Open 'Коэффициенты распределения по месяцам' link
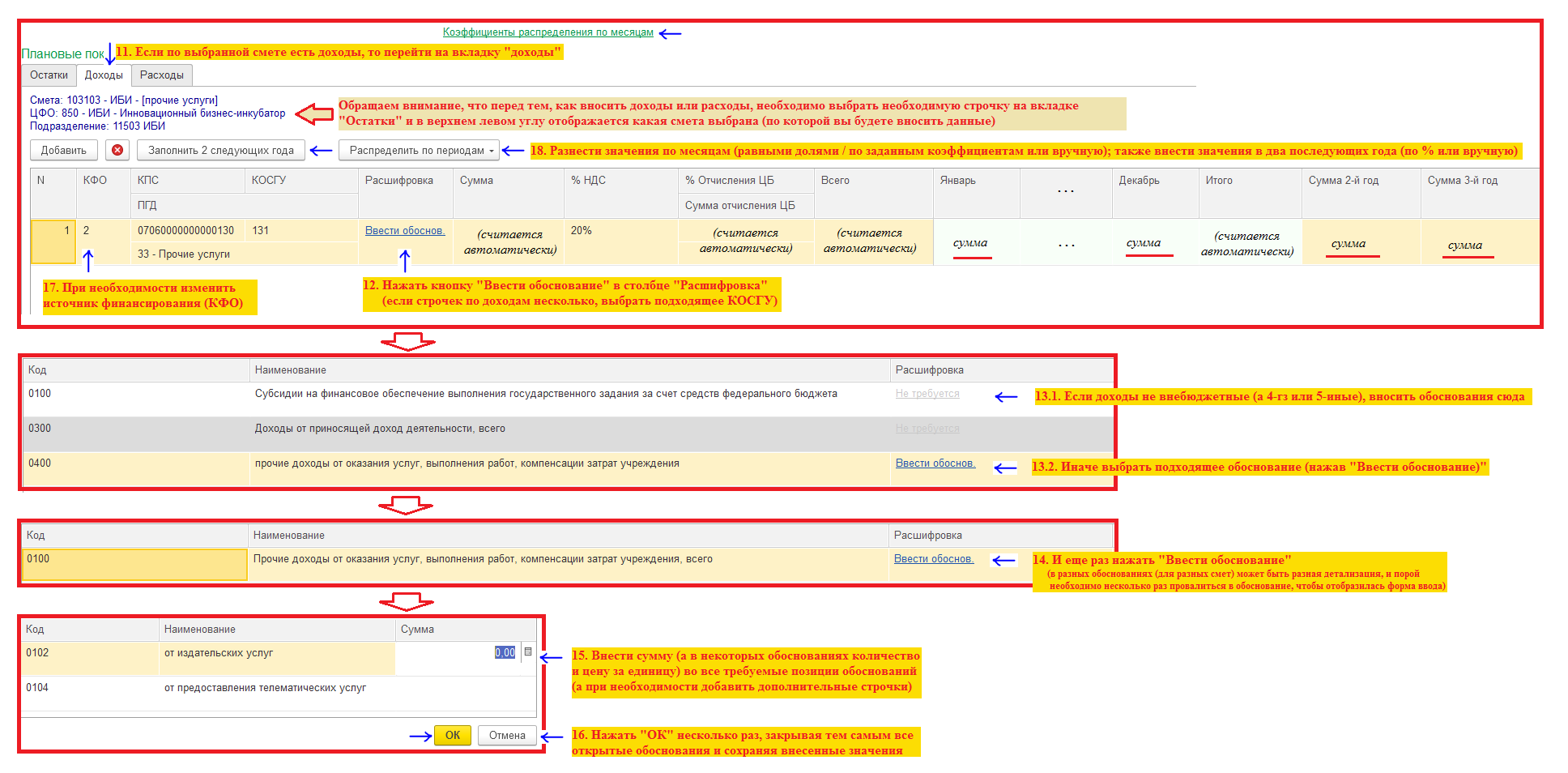Image resolution: width=1568 pixels, height=773 pixels. (x=548, y=32)
